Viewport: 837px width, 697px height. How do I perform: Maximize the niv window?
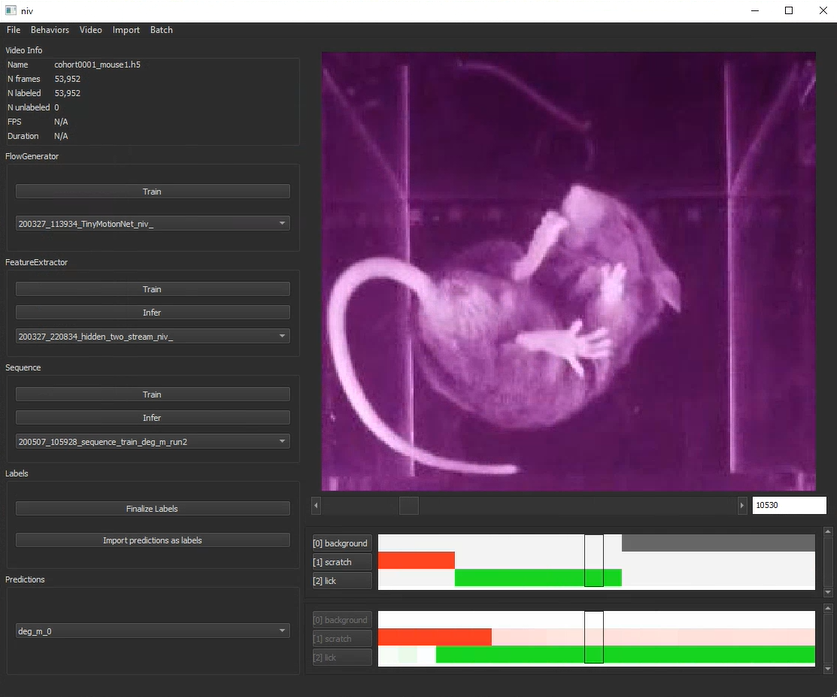788,10
